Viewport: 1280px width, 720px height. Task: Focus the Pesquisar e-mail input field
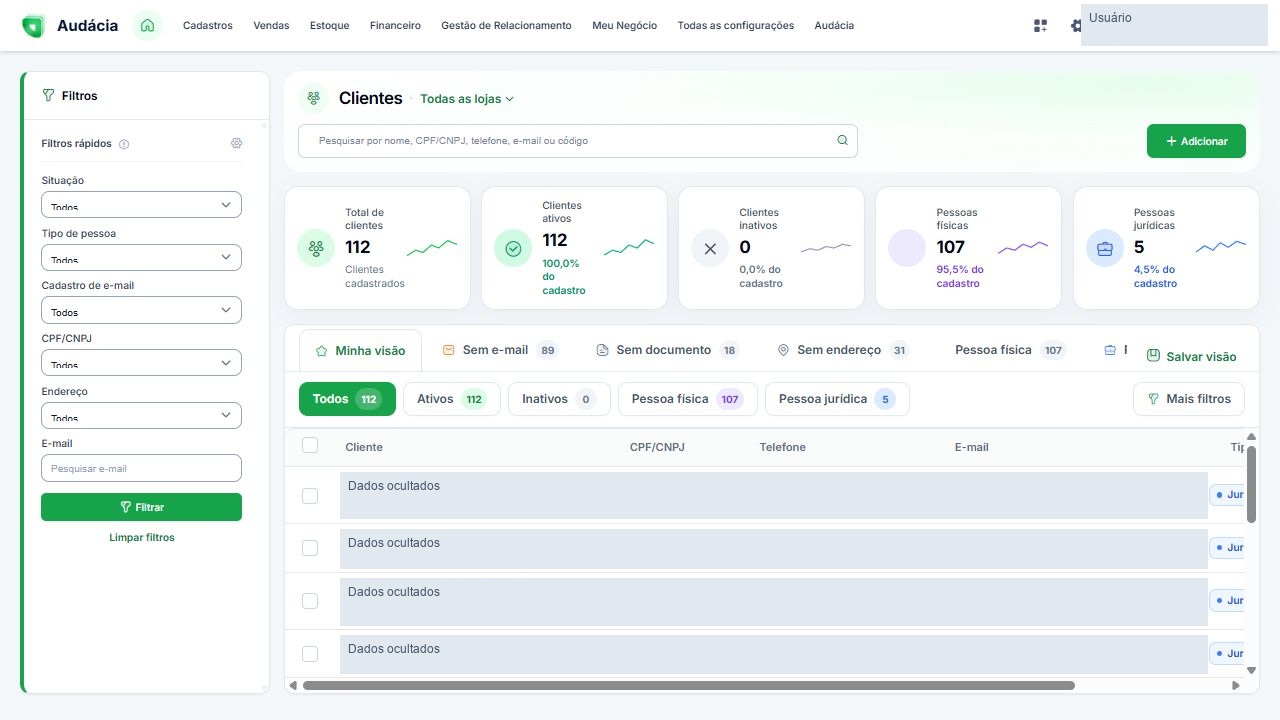pyautogui.click(x=141, y=468)
